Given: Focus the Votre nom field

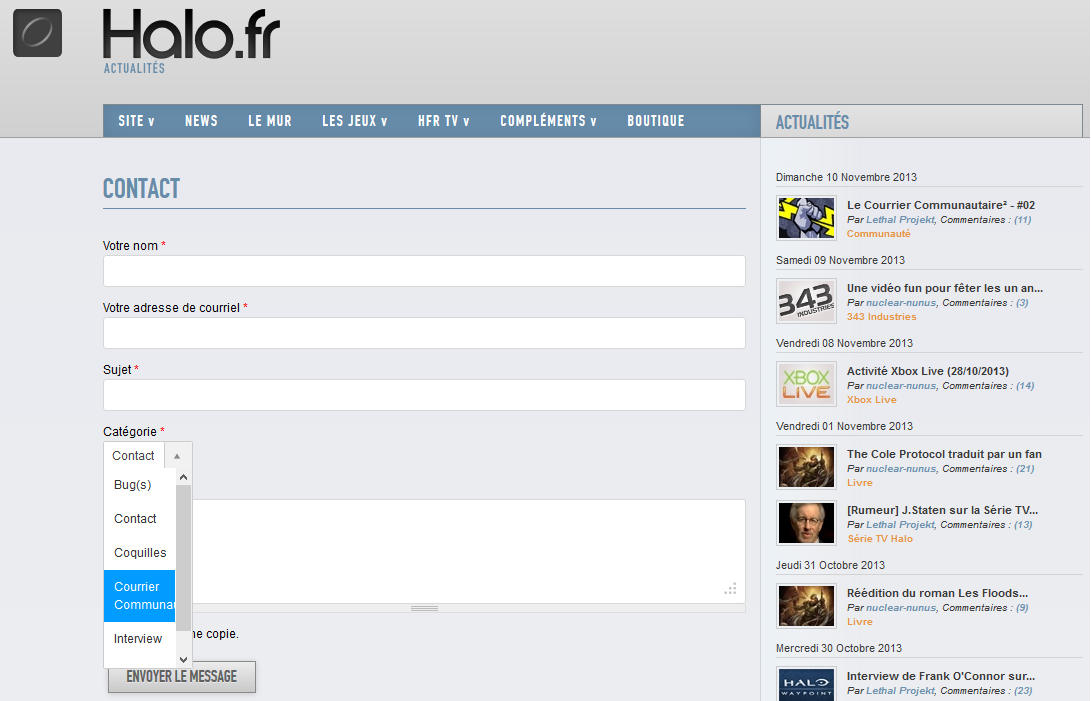Looking at the screenshot, I should pyautogui.click(x=424, y=271).
